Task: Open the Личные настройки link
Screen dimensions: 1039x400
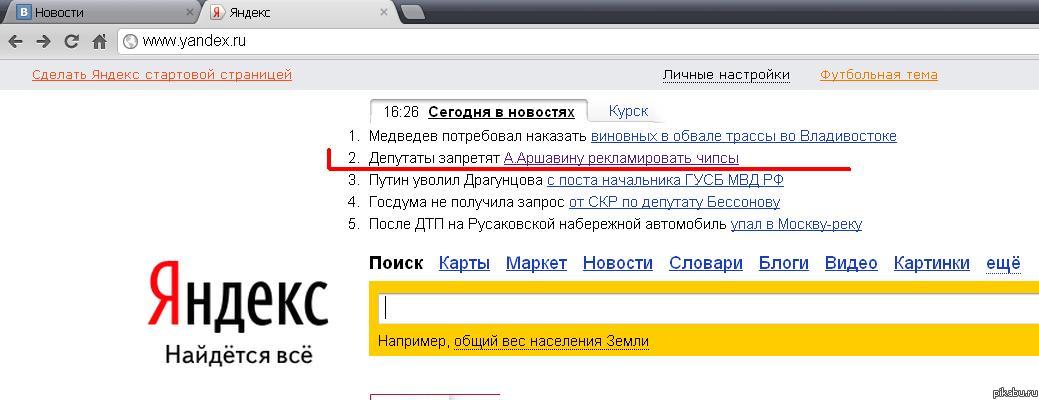Action: [726, 75]
